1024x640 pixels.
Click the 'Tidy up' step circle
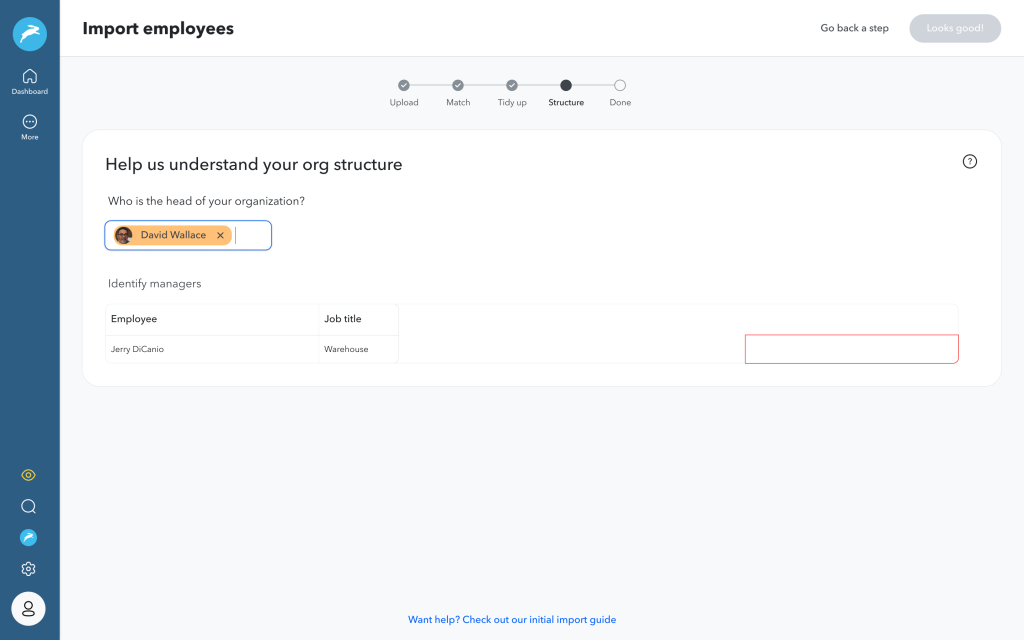click(x=512, y=86)
